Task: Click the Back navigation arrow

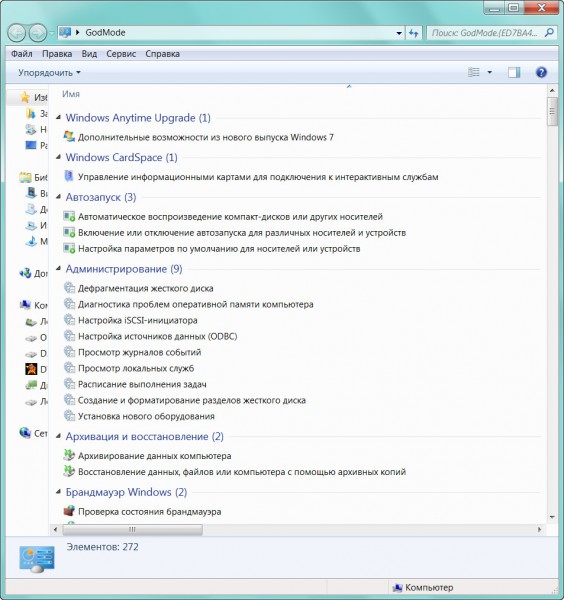Action: click(x=16, y=33)
